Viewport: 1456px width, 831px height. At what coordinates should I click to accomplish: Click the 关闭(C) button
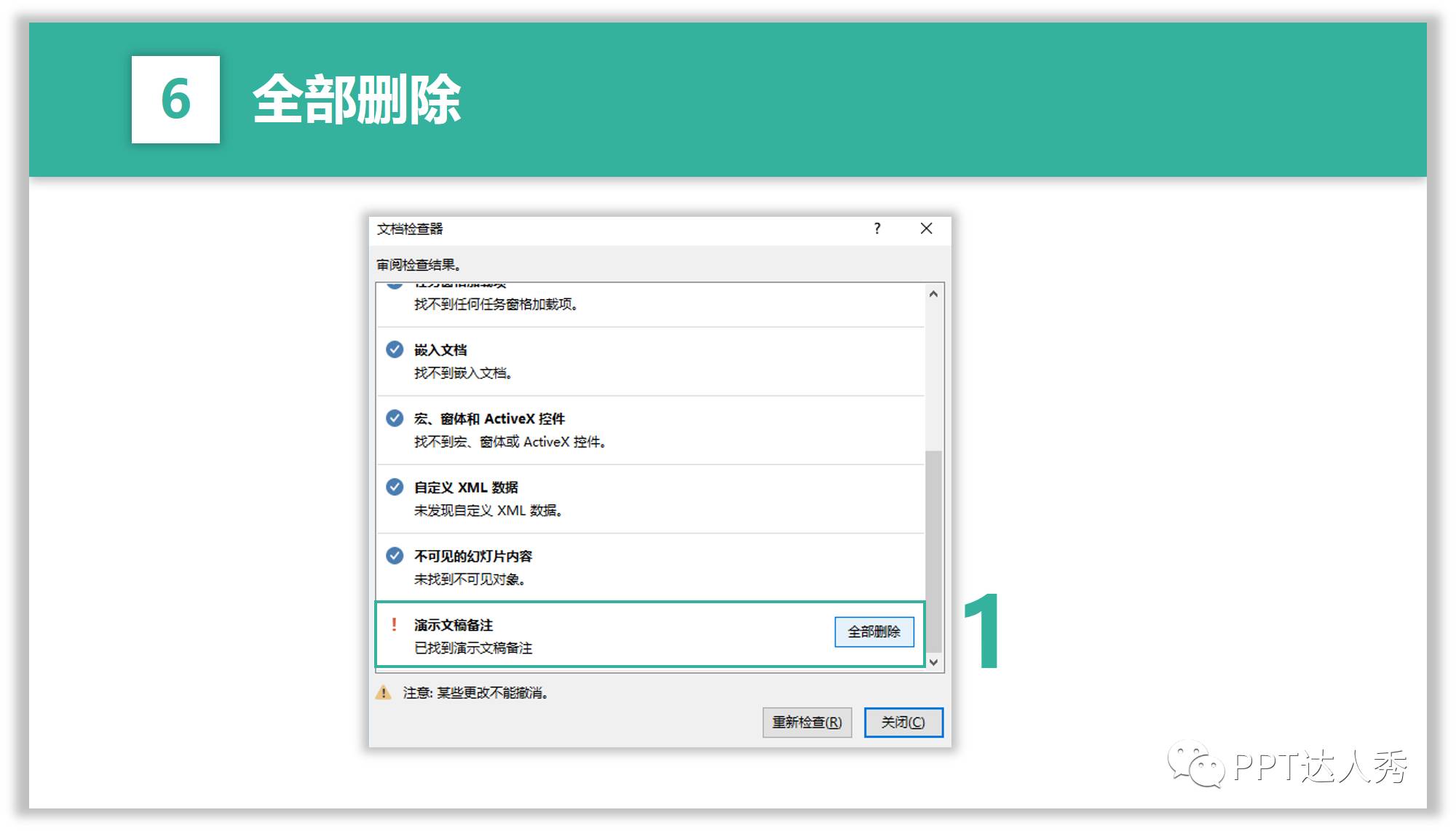903,722
